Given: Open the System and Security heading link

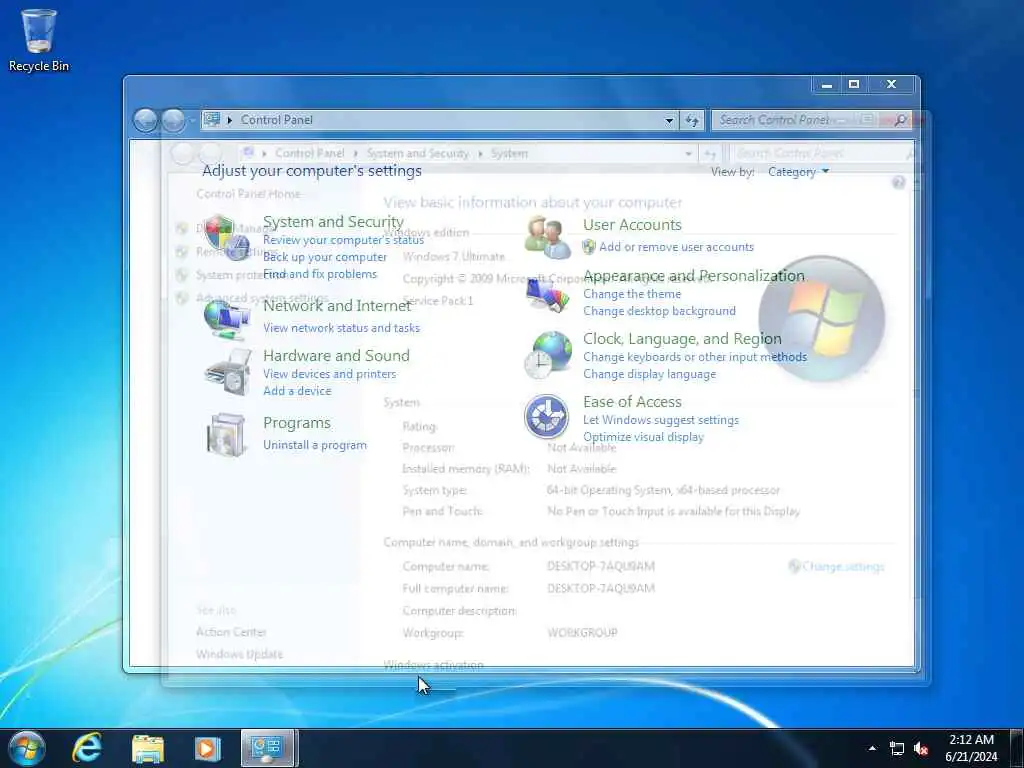Looking at the screenshot, I should pos(333,221).
